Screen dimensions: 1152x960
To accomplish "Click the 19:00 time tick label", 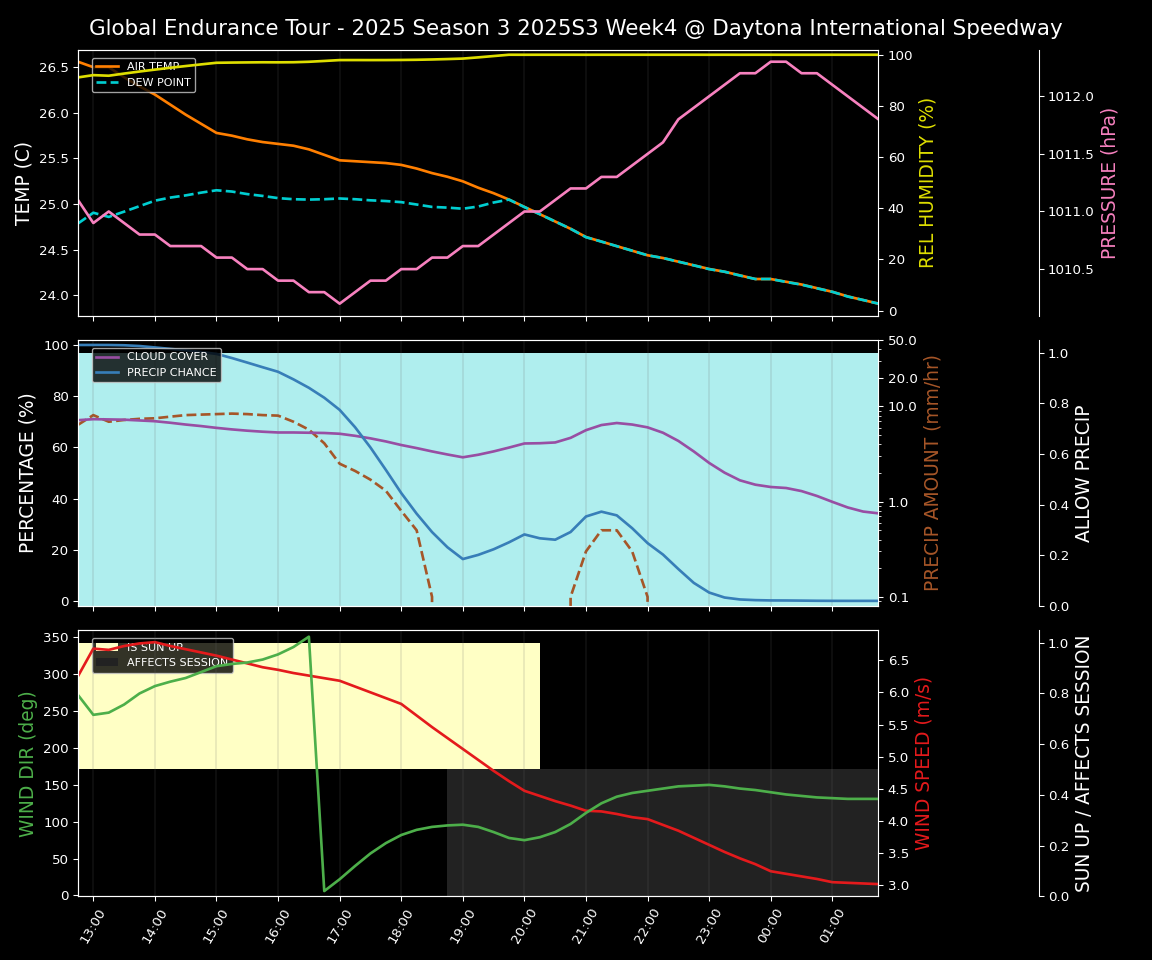I will [461, 926].
